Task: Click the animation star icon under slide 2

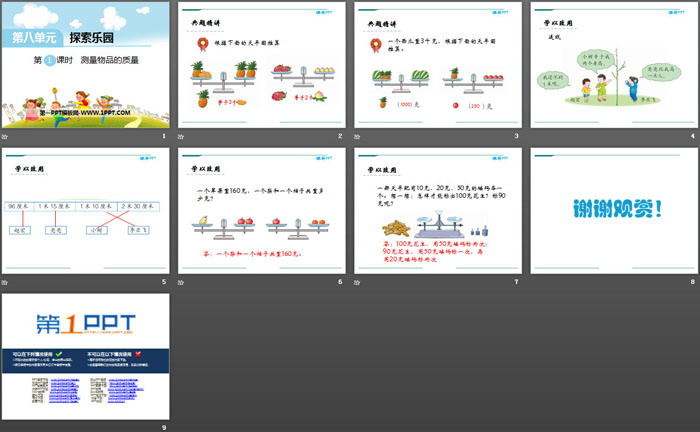Action: pos(181,136)
